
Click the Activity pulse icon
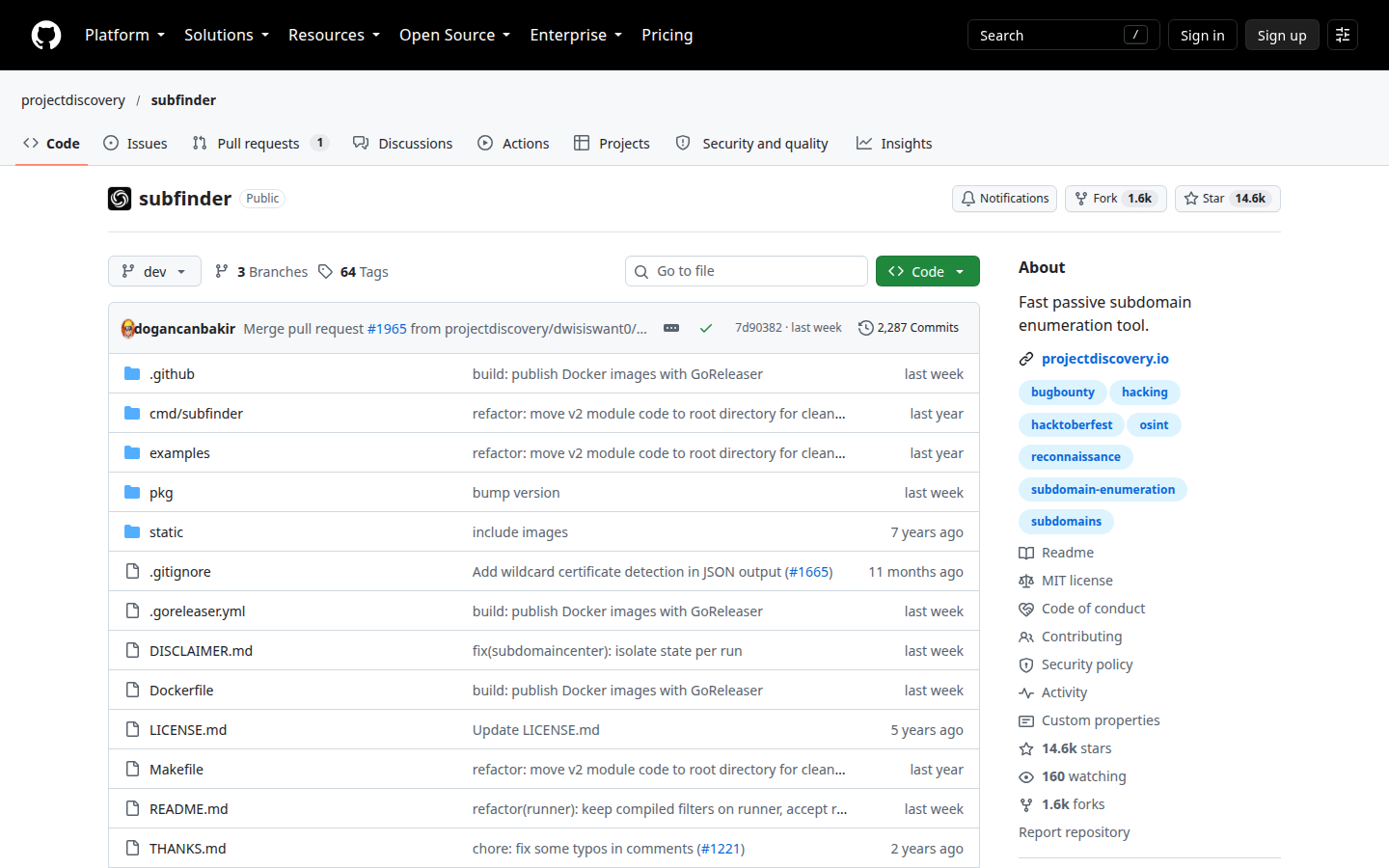point(1026,692)
